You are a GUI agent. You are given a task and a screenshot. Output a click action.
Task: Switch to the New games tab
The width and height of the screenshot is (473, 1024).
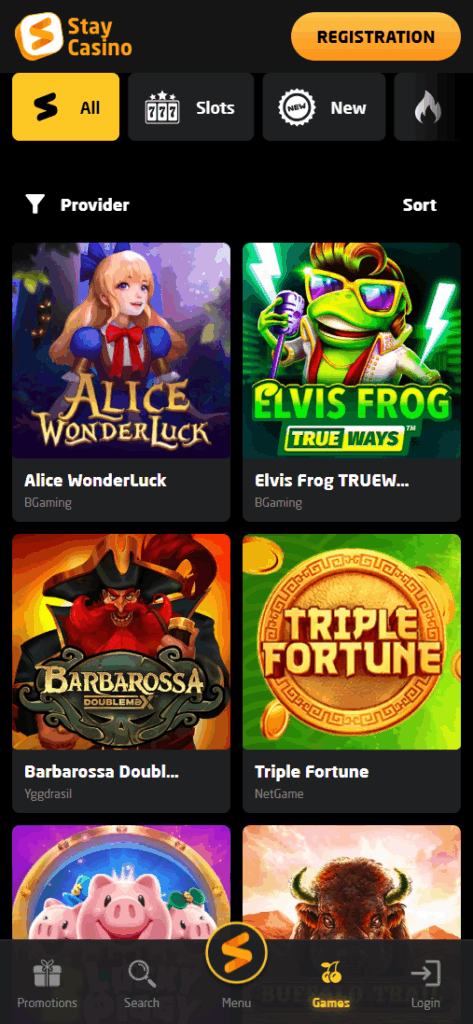[324, 107]
